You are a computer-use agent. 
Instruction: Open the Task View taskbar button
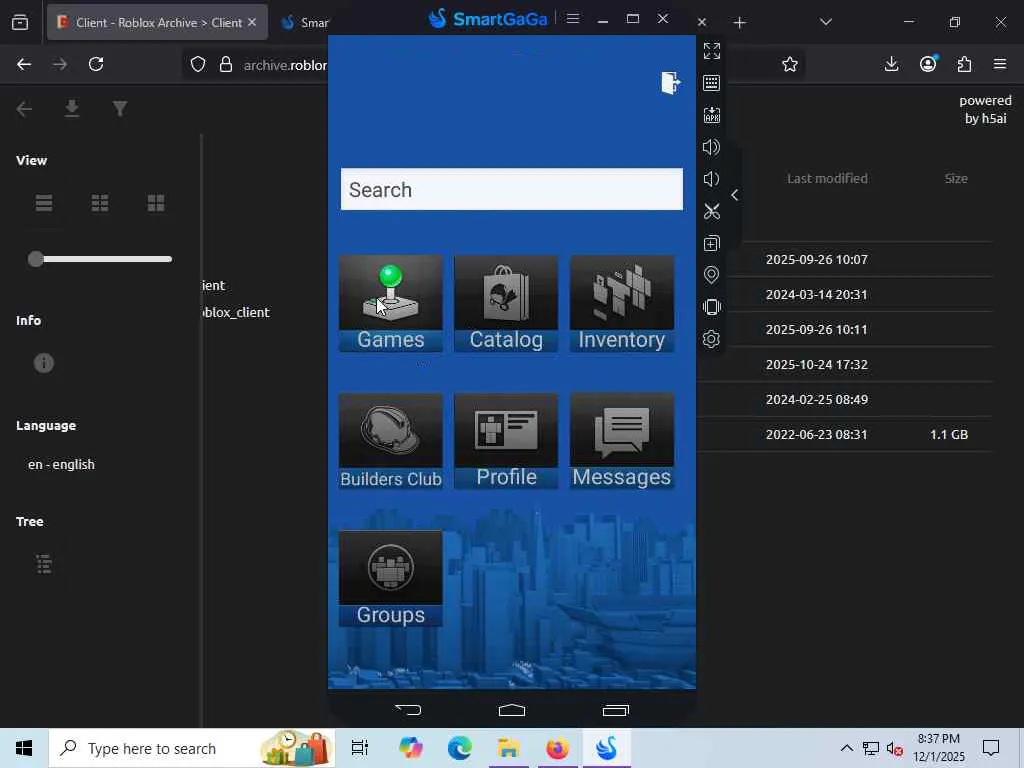[360, 748]
